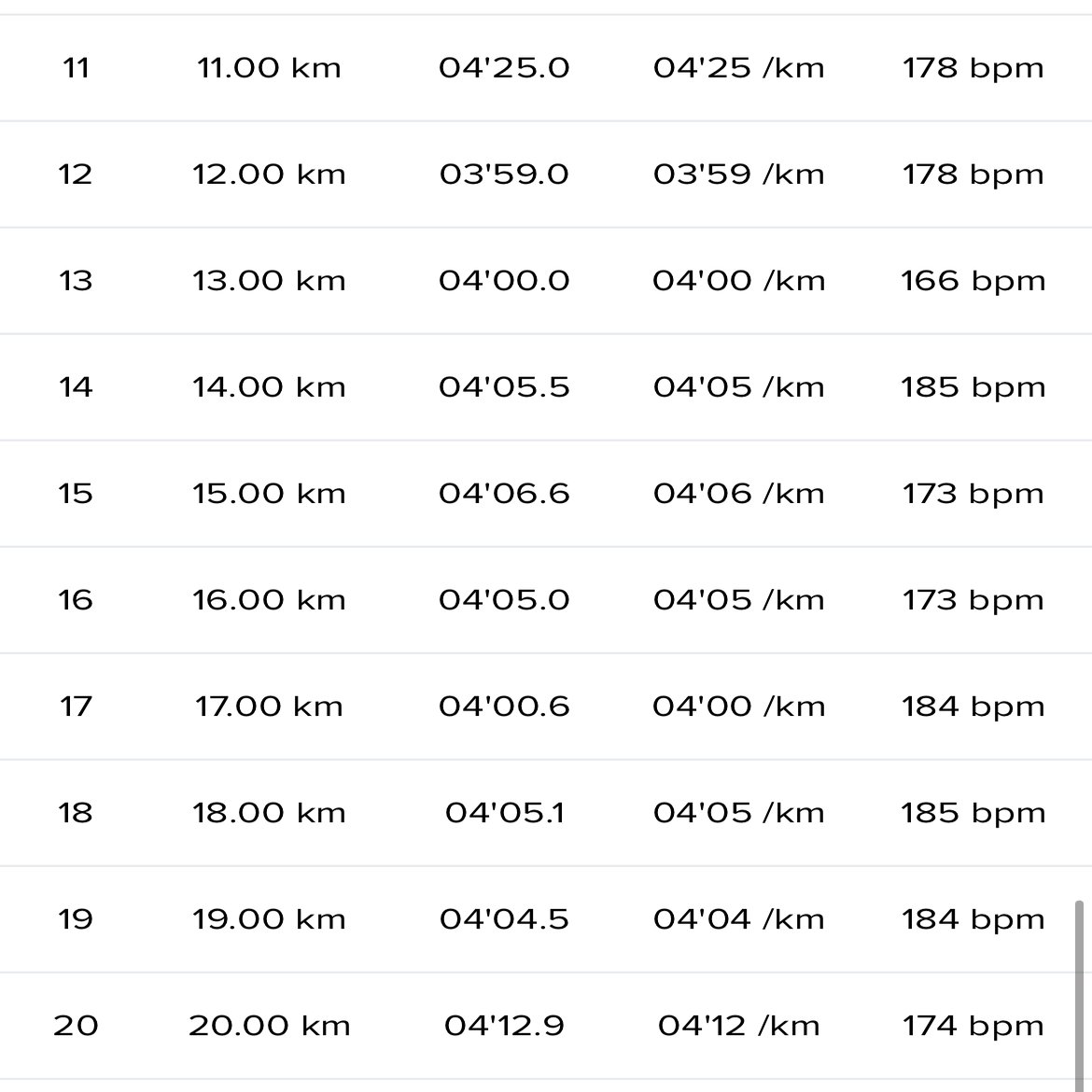Tap the 17.00 km distance cell

click(x=269, y=707)
